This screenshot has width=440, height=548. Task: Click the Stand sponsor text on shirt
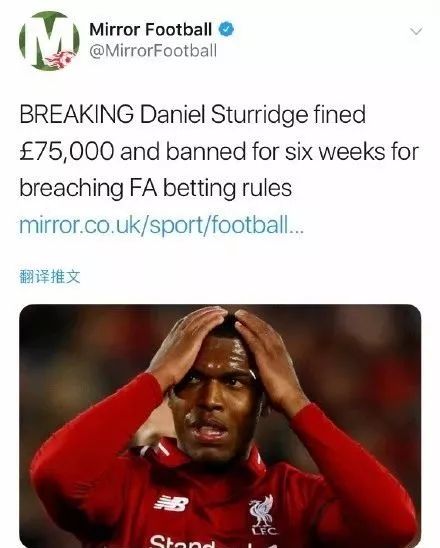182,541
